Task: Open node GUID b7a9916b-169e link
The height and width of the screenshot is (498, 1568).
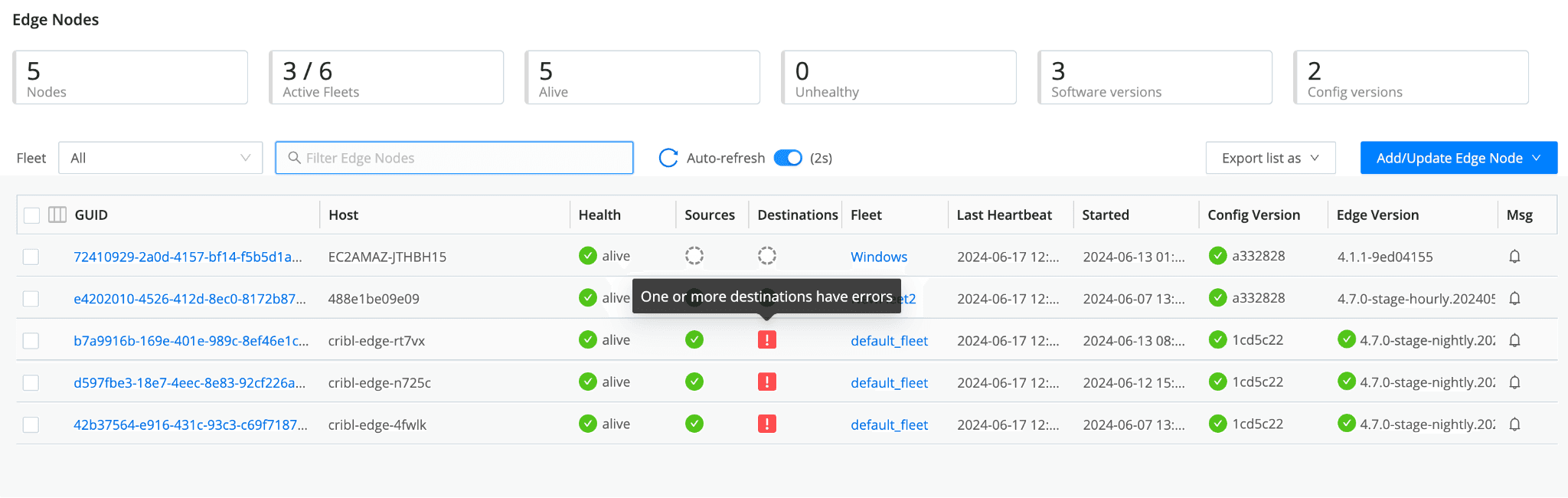Action: (191, 340)
